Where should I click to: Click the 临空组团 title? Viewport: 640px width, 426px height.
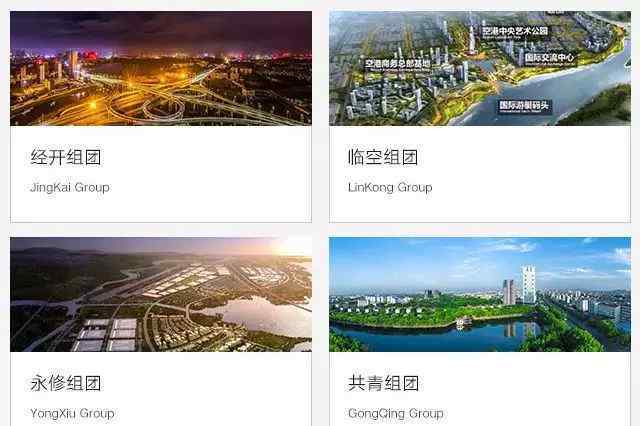click(383, 157)
